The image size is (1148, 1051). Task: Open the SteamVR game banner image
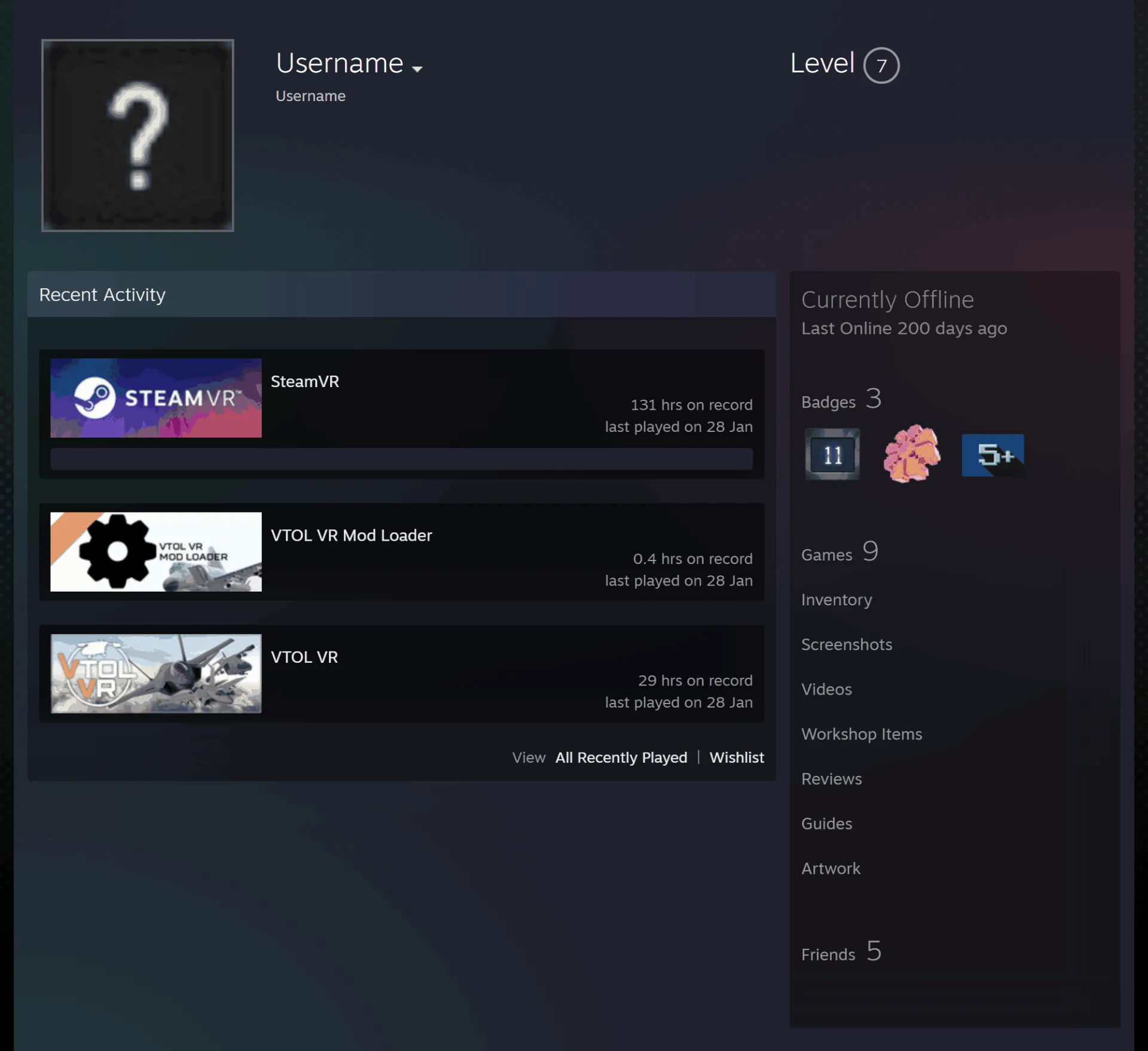point(156,398)
